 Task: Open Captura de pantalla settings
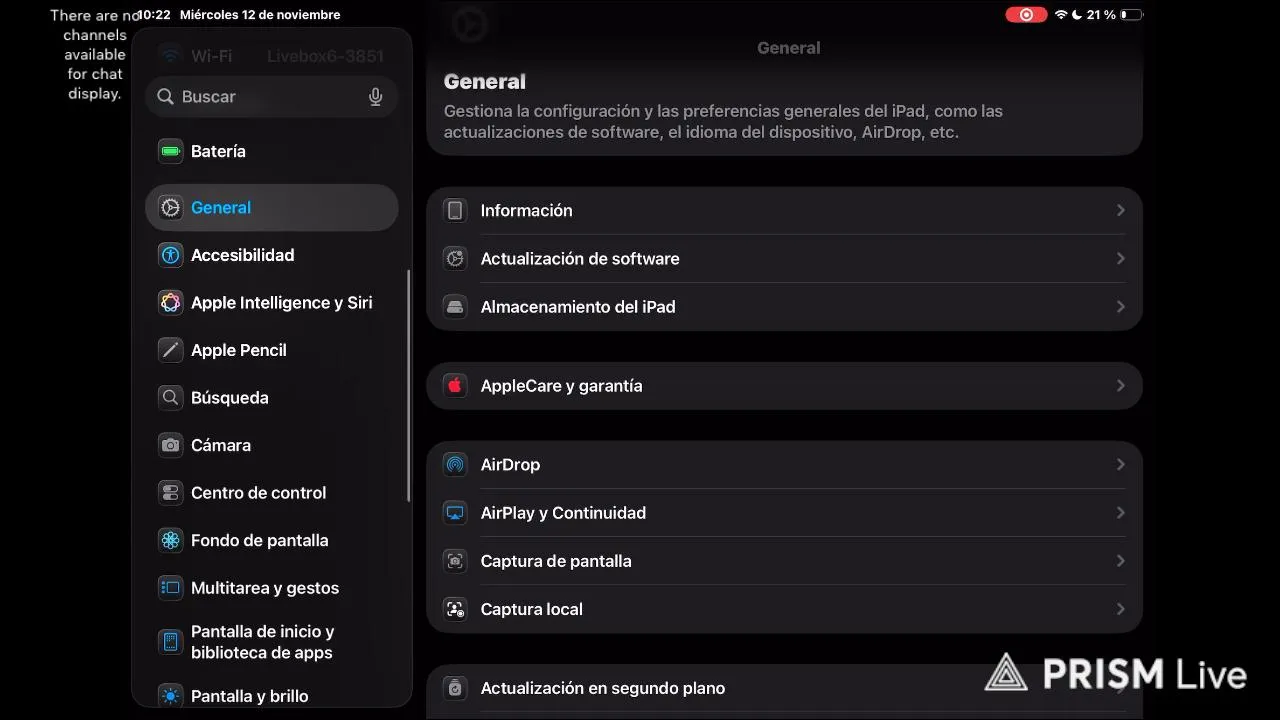pos(556,561)
